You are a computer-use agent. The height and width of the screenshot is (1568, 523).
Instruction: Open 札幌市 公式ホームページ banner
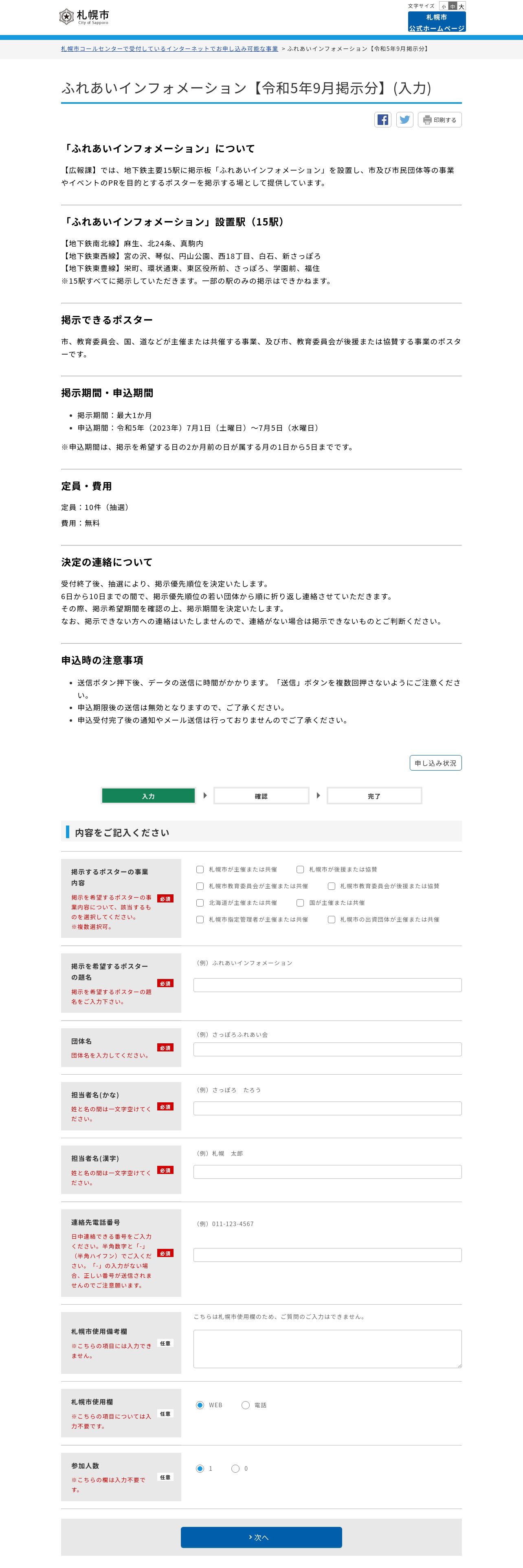click(x=437, y=22)
